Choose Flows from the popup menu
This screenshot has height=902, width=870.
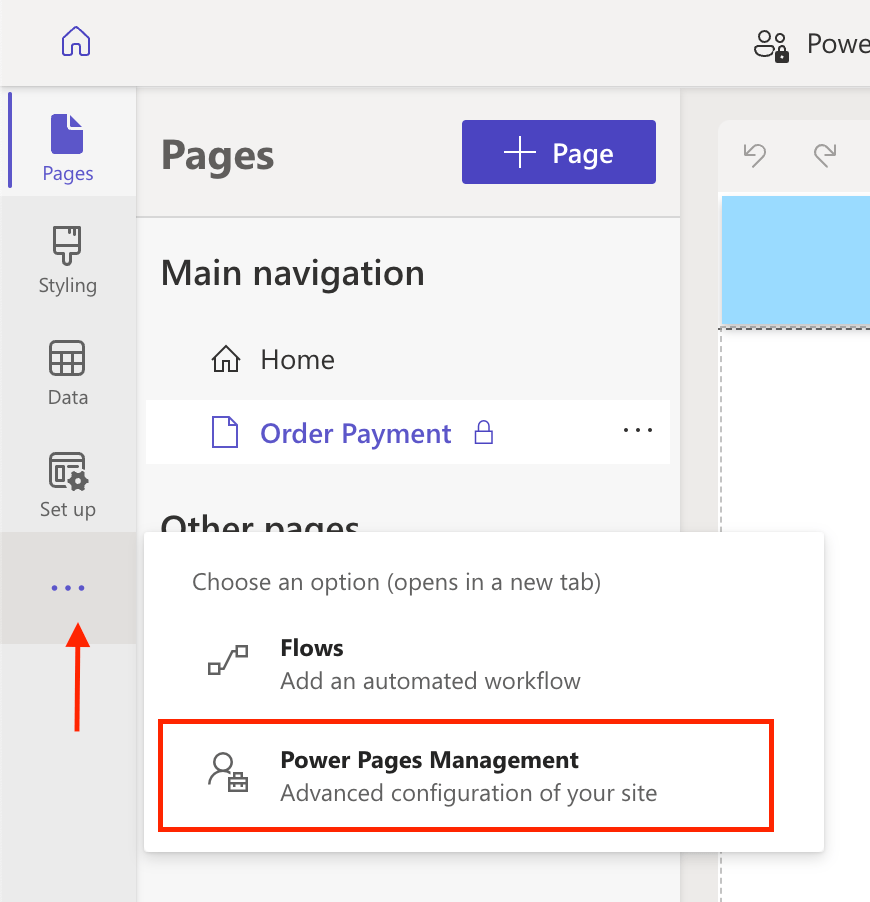312,649
